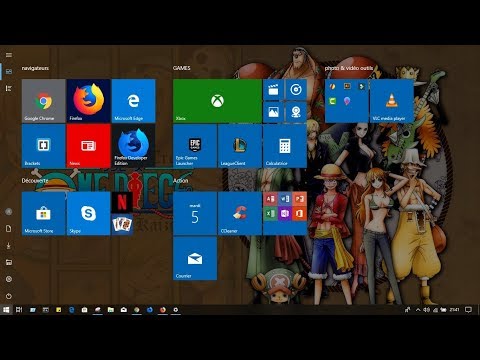Open the user account icon in sidebar
The image size is (480, 360).
tap(9, 212)
